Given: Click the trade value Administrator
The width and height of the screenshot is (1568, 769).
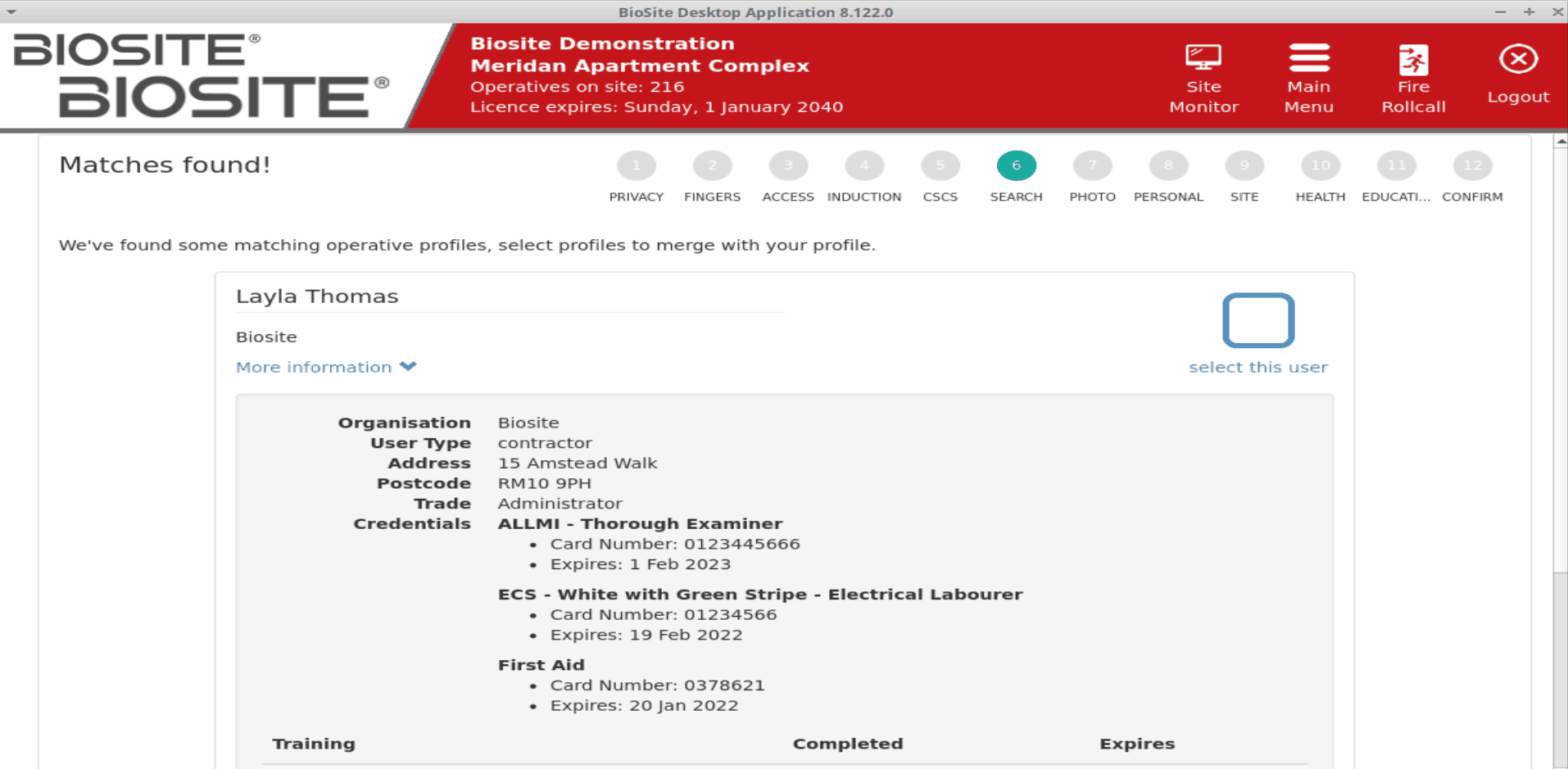Looking at the screenshot, I should point(560,504).
